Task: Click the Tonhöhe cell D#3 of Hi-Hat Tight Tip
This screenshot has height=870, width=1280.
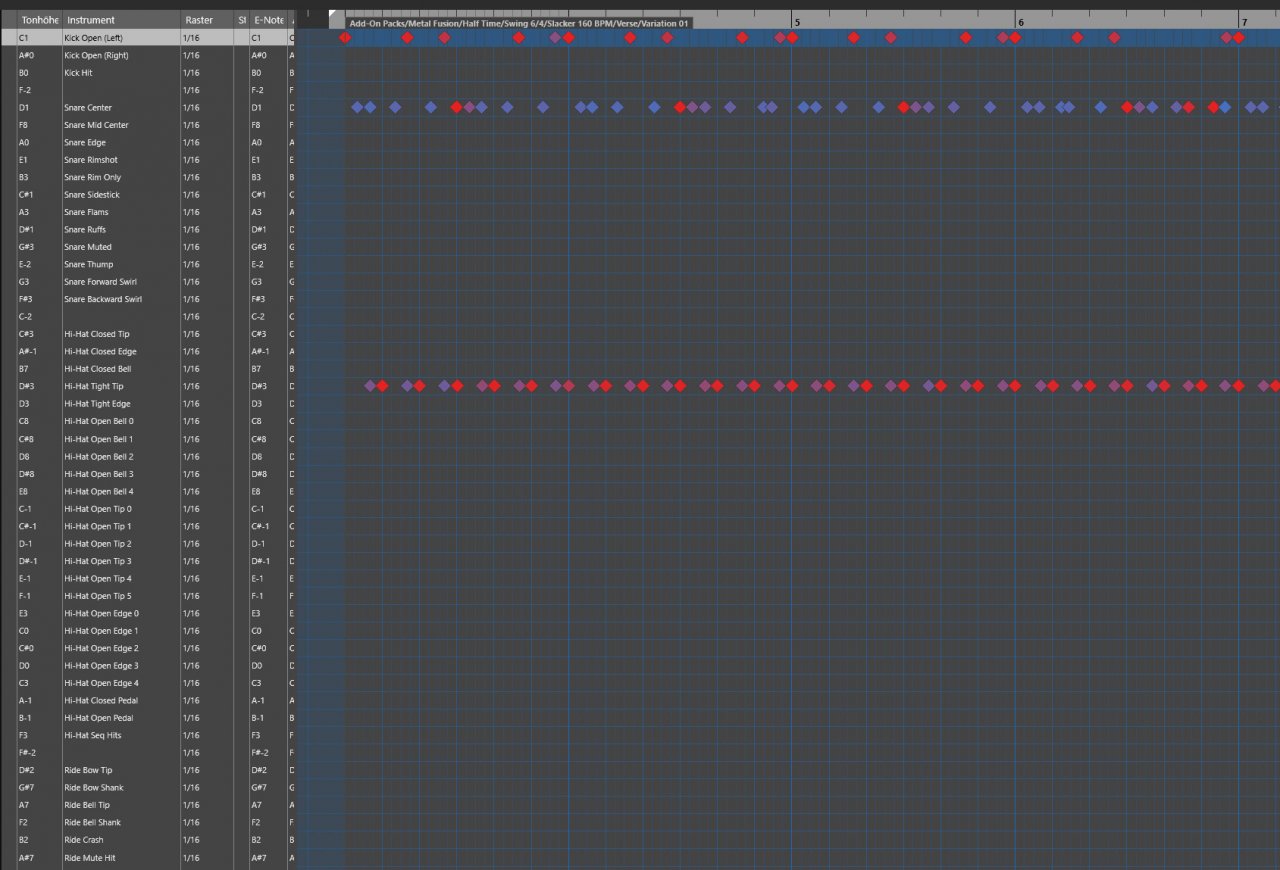Action: tap(39, 386)
